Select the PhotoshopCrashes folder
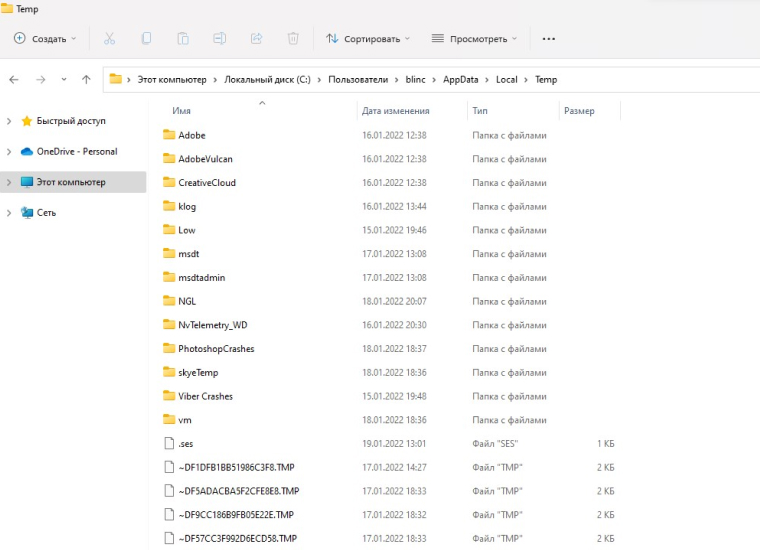The height and width of the screenshot is (550, 760). [x=216, y=349]
